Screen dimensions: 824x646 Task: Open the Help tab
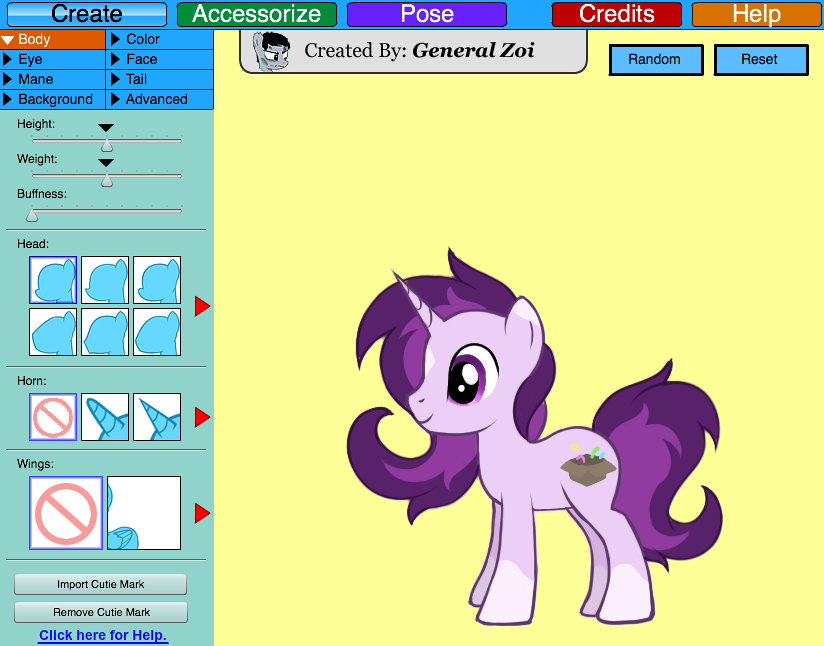(x=756, y=14)
